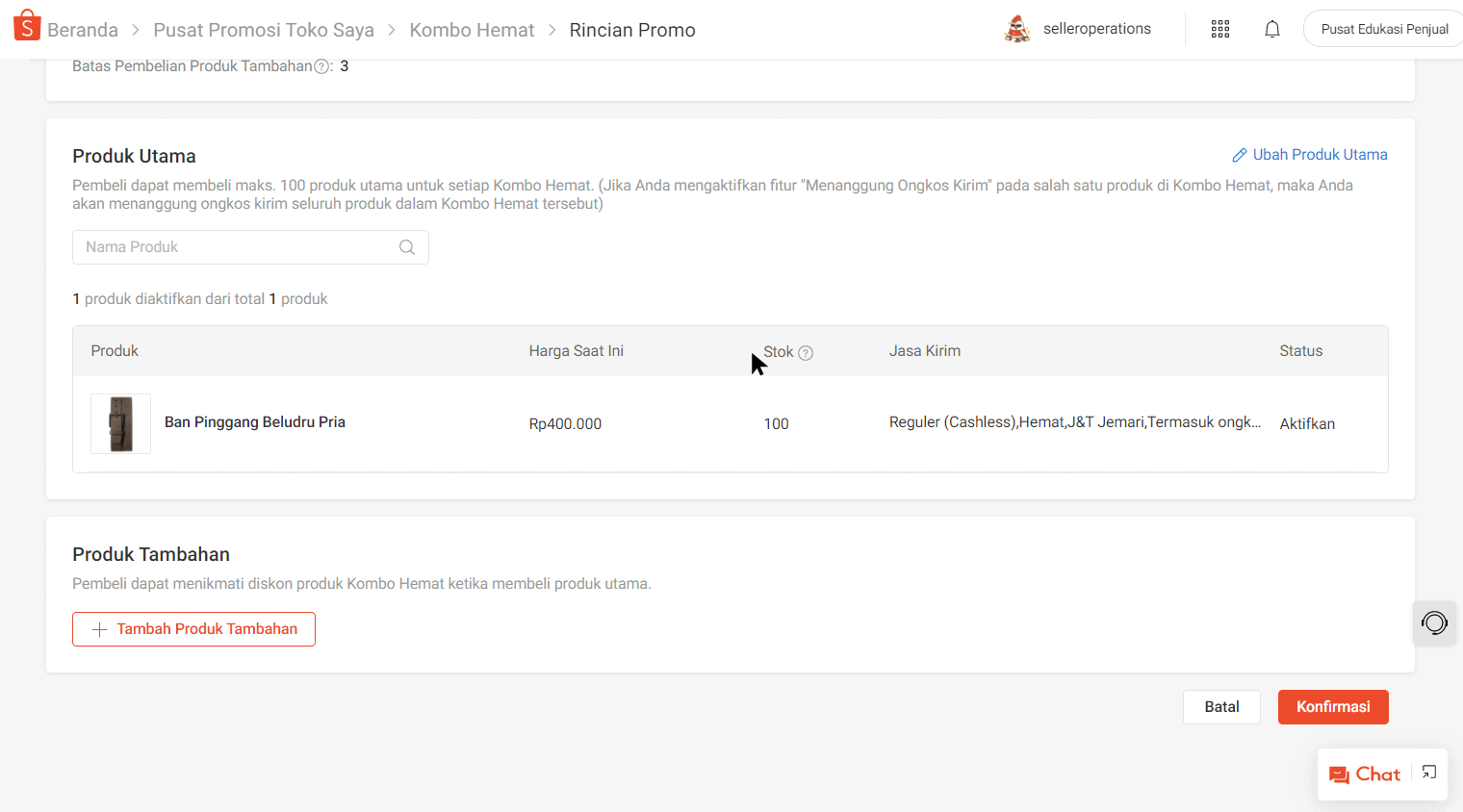The image size is (1463, 812).
Task: Expand the Chat window arrow icon
Action: coord(1429,773)
